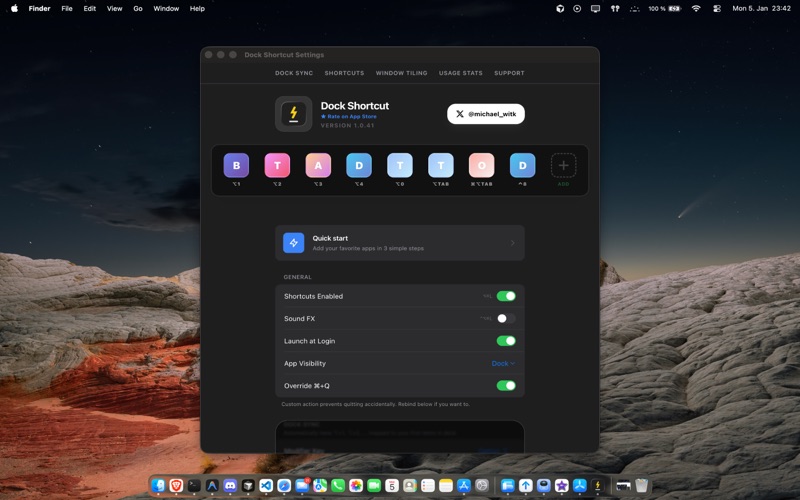Select the blue D shortcut labeled ⌥4
This screenshot has height=500, width=800.
tap(359, 165)
